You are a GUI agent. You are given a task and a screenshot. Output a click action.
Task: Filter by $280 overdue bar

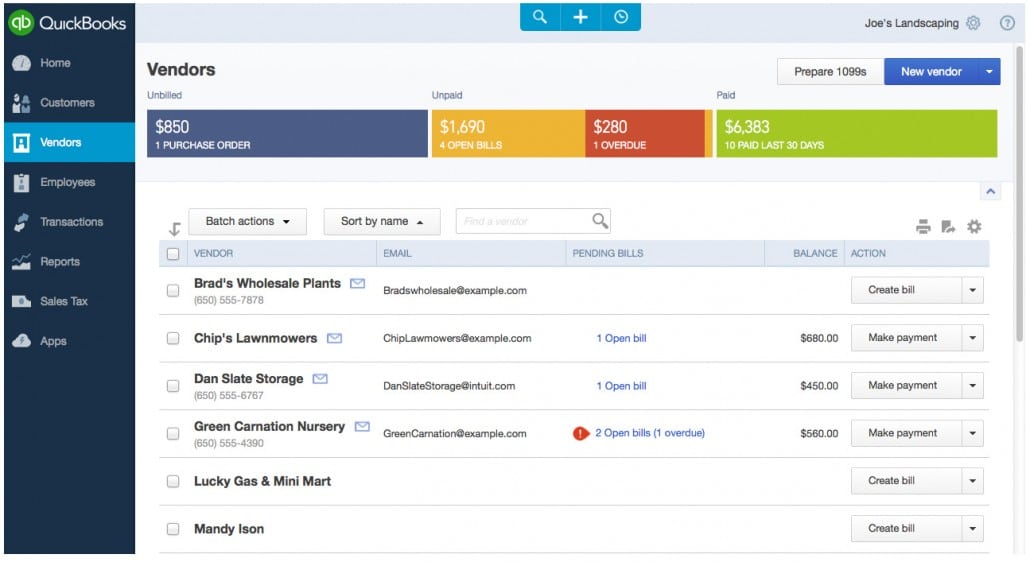[645, 133]
